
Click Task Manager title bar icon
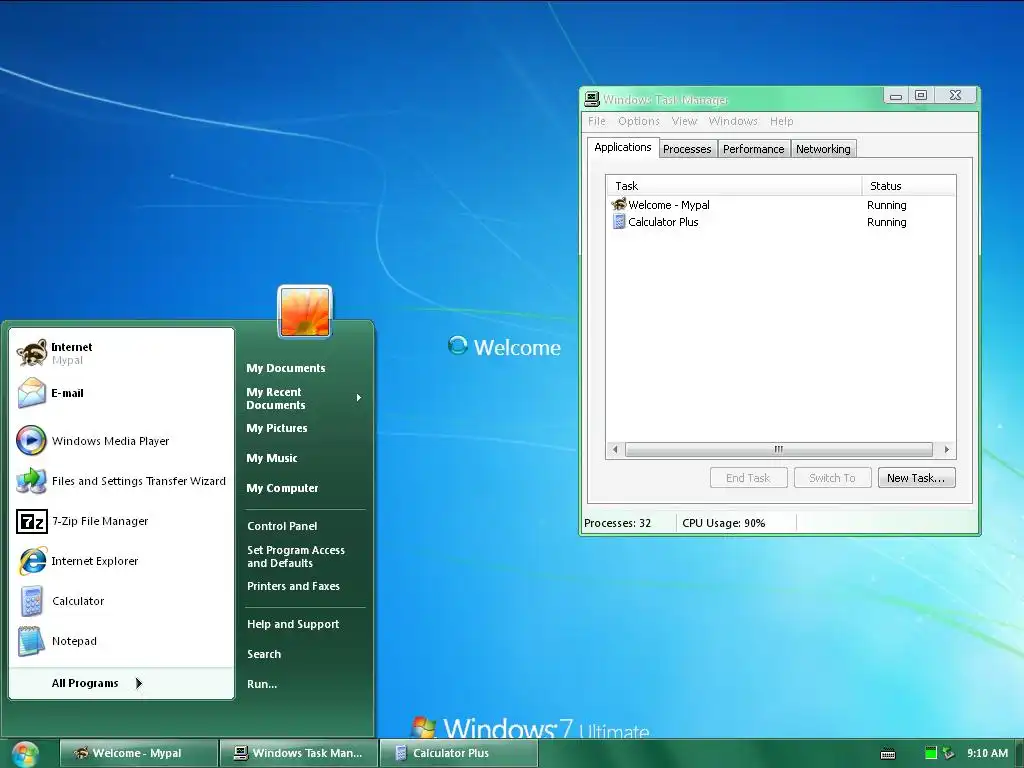tap(592, 99)
